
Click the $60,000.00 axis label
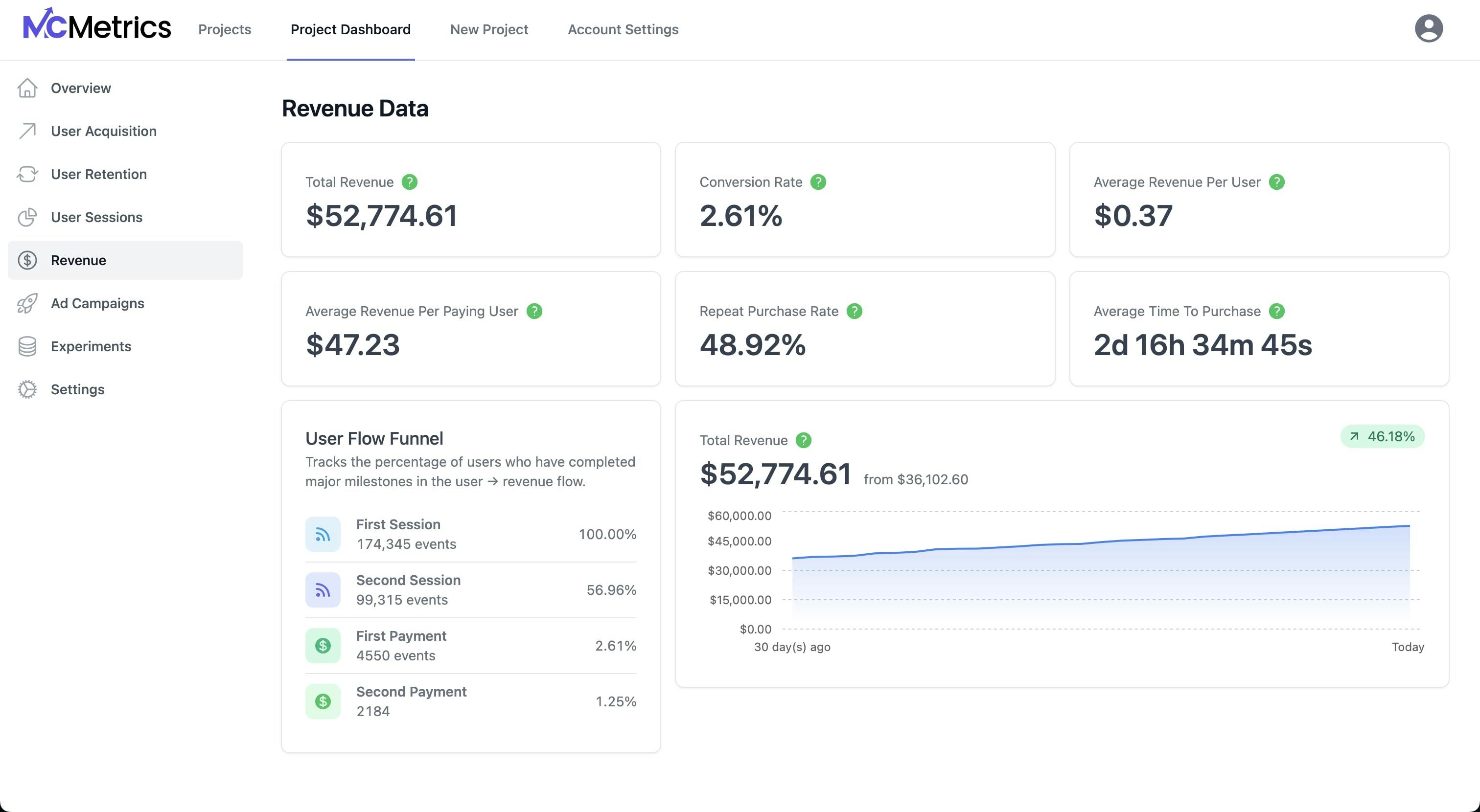coord(740,516)
